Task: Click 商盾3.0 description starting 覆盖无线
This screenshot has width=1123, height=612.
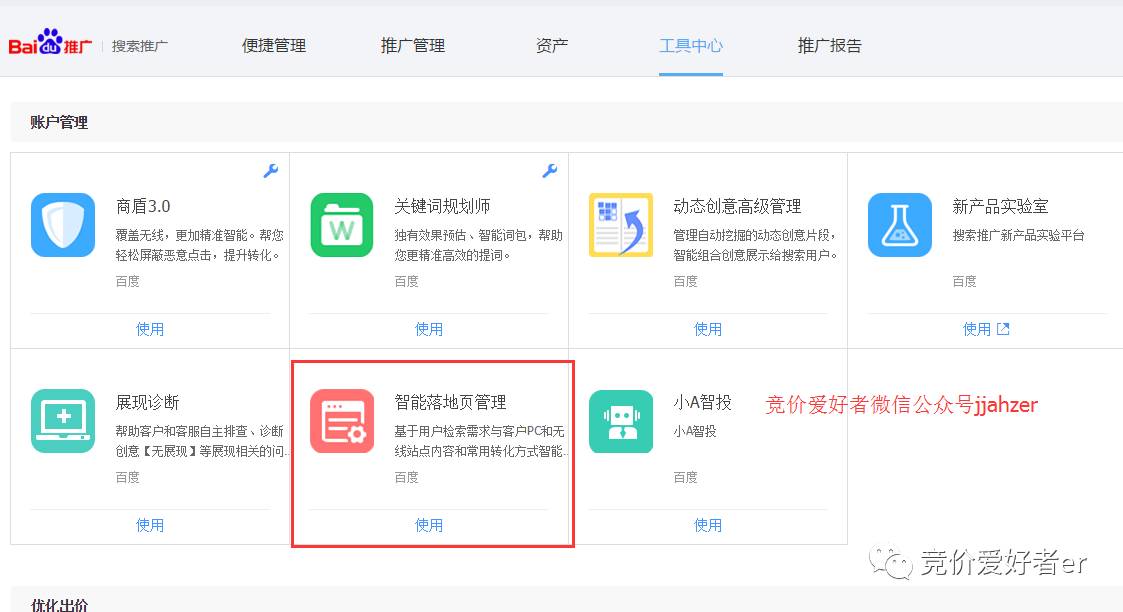Action: (200, 245)
